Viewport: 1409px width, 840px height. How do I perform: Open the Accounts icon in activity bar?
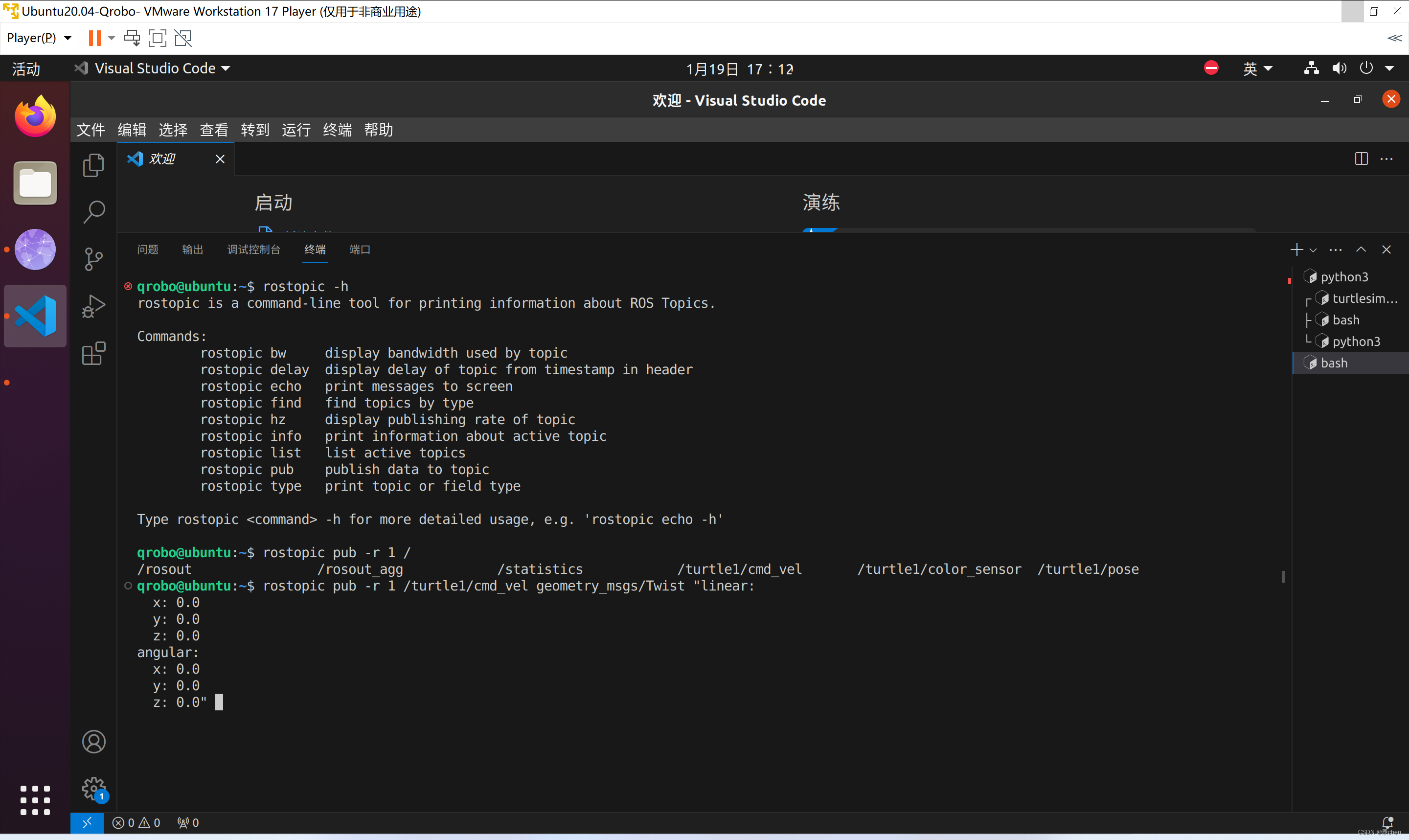click(93, 742)
